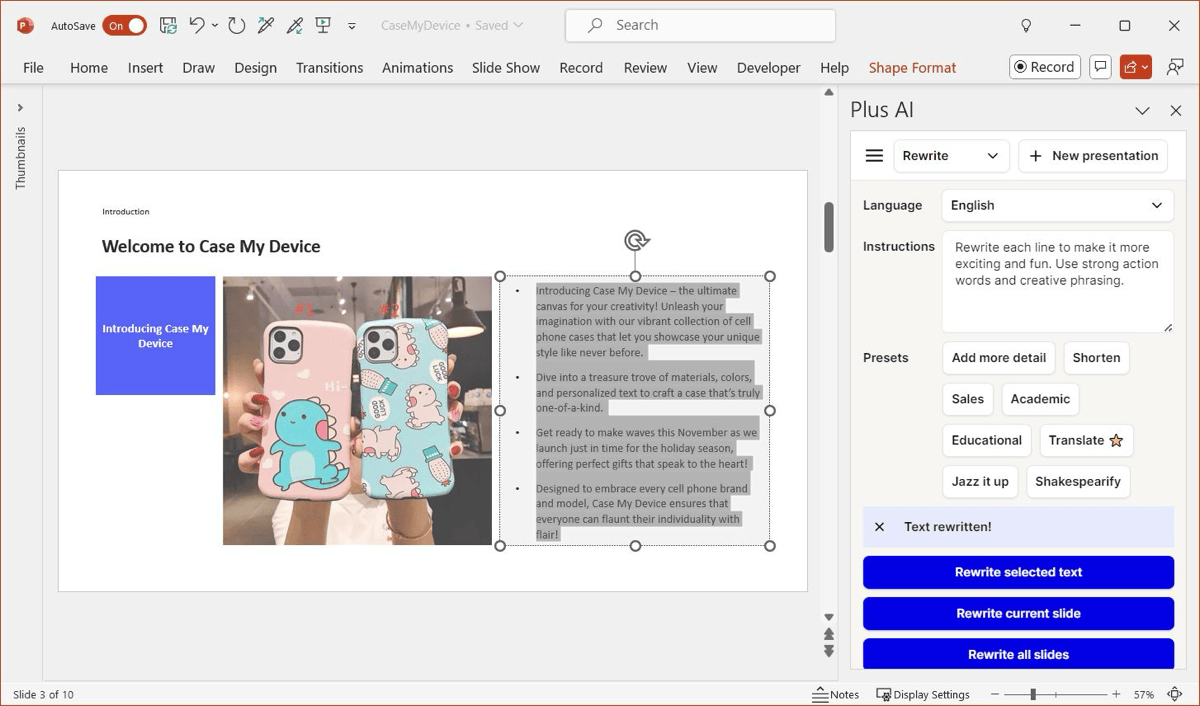The width and height of the screenshot is (1200, 706).
Task: Choose the Shorten preset
Action: click(1096, 358)
